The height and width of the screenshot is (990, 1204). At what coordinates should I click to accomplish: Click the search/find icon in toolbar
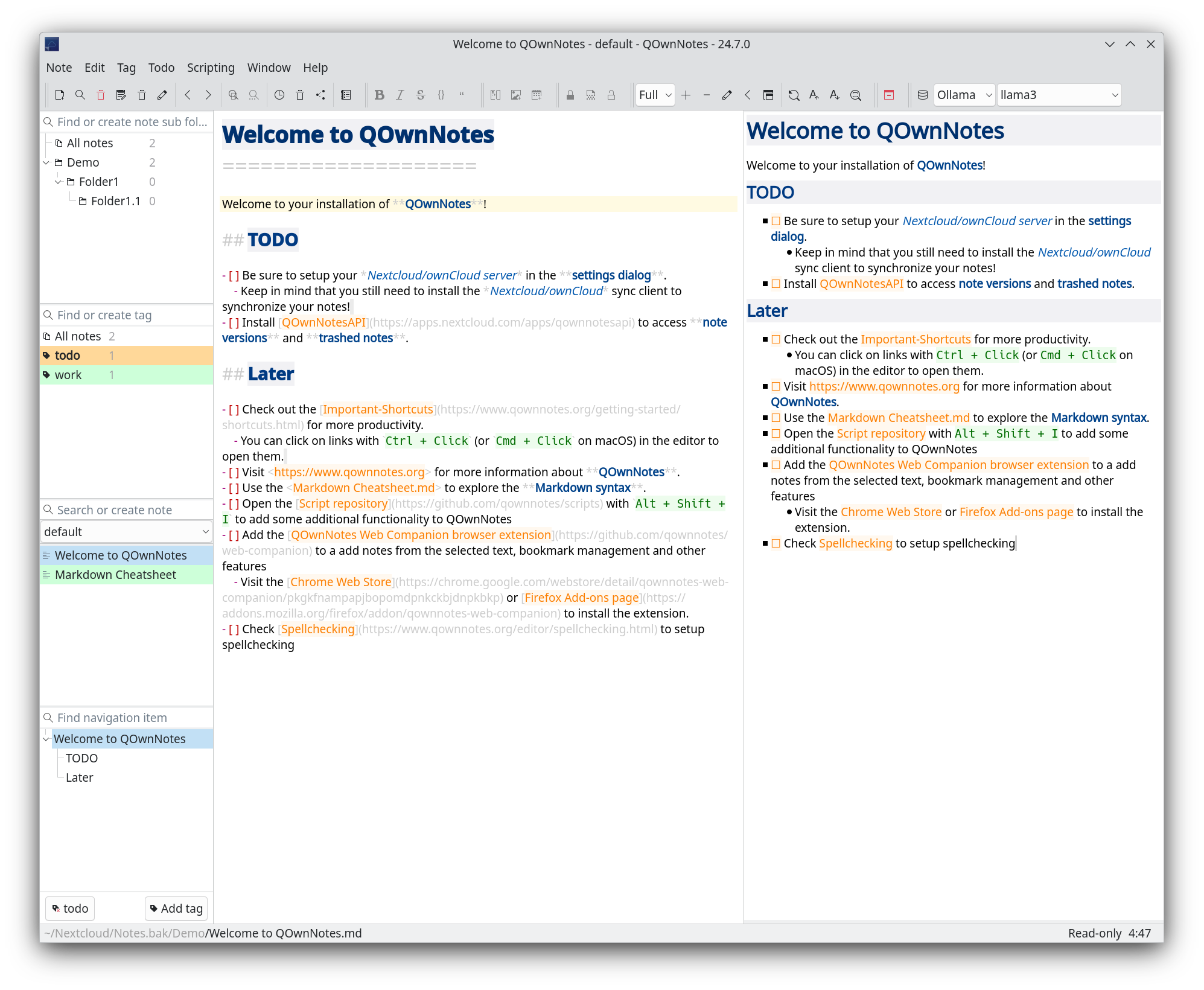tap(79, 94)
